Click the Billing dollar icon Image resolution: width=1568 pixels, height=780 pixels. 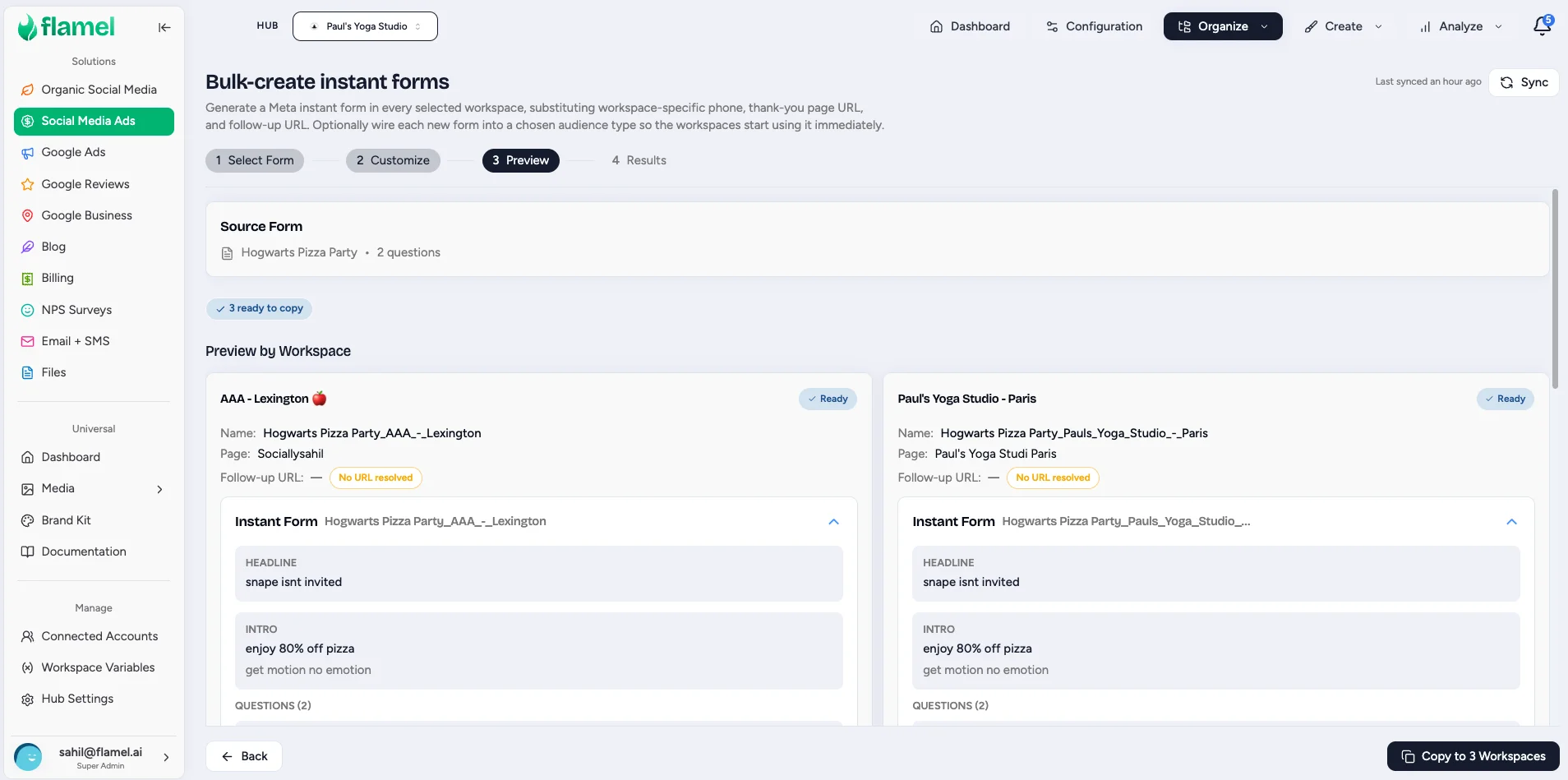pos(27,279)
